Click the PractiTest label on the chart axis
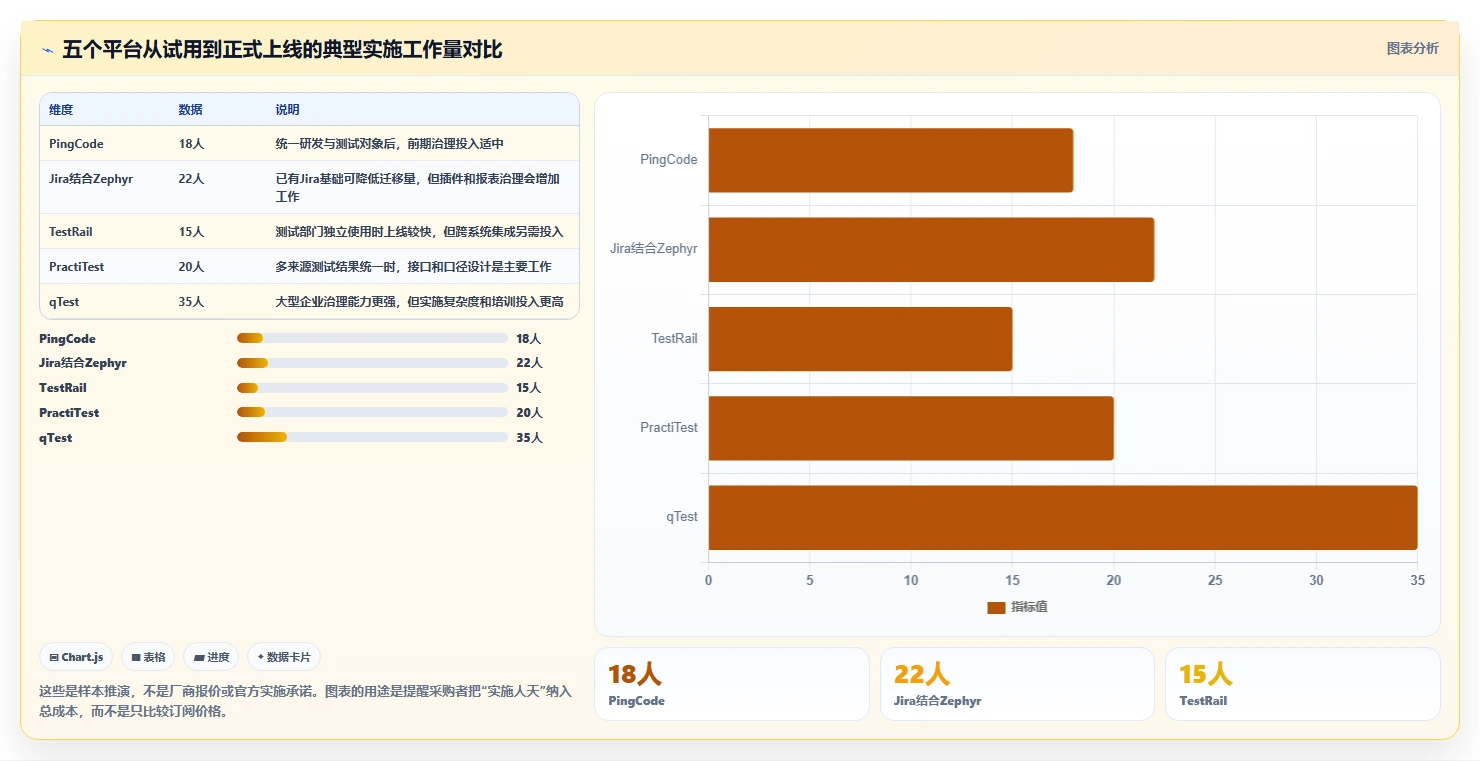The height and width of the screenshot is (761, 1480). 669,428
